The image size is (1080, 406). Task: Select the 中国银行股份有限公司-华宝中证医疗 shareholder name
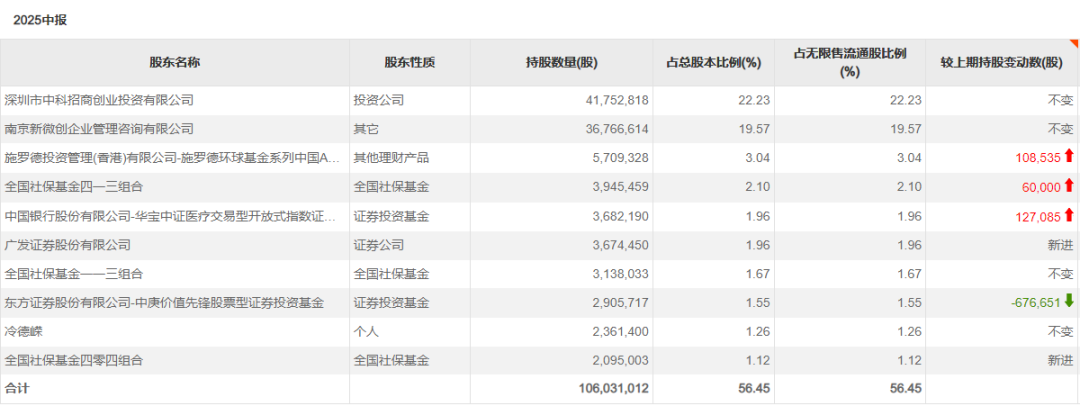click(x=172, y=216)
